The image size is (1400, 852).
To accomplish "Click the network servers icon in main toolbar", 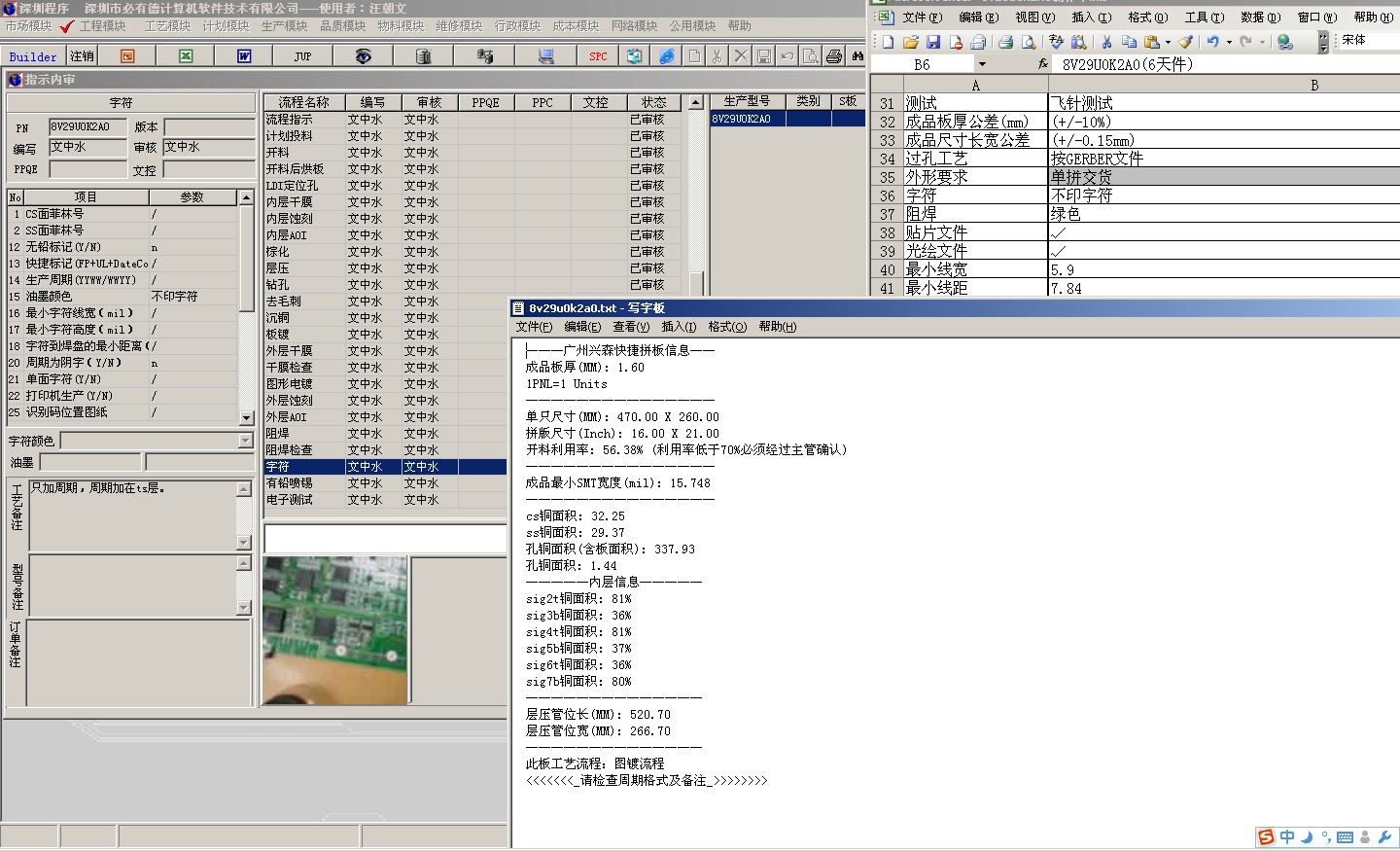I will pos(484,56).
